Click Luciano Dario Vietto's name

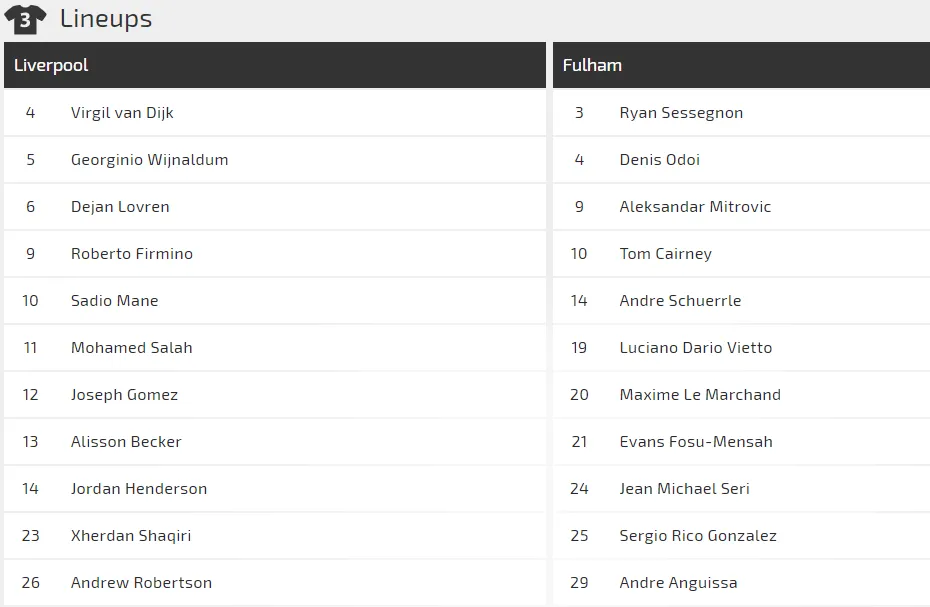tap(695, 348)
